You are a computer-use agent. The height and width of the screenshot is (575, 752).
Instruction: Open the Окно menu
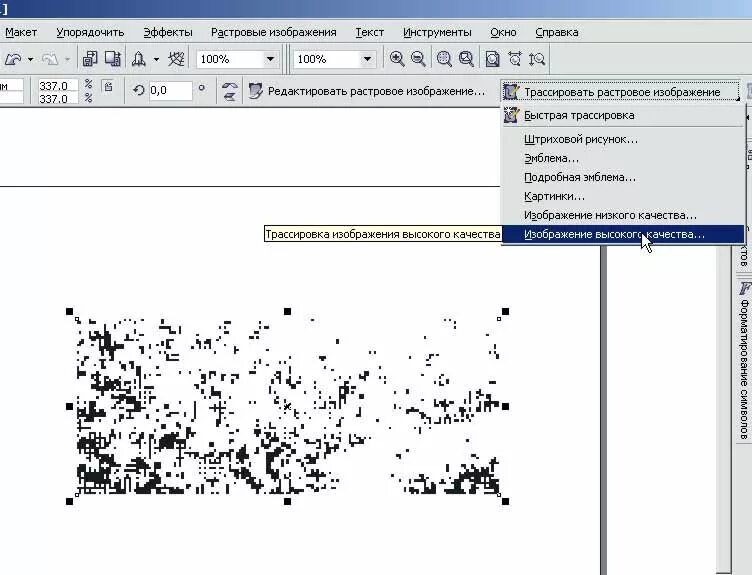503,32
